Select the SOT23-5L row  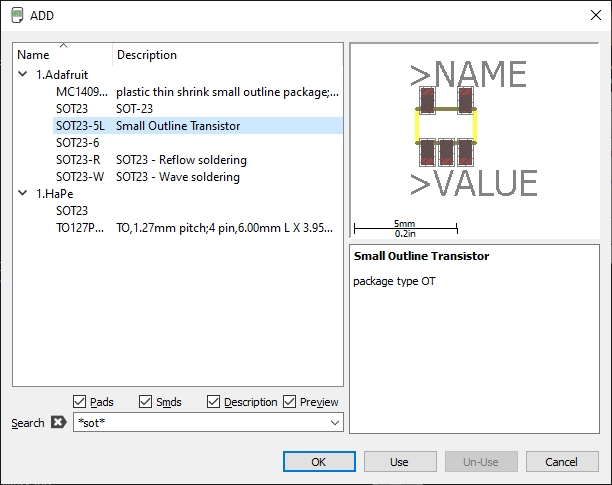tap(197, 126)
